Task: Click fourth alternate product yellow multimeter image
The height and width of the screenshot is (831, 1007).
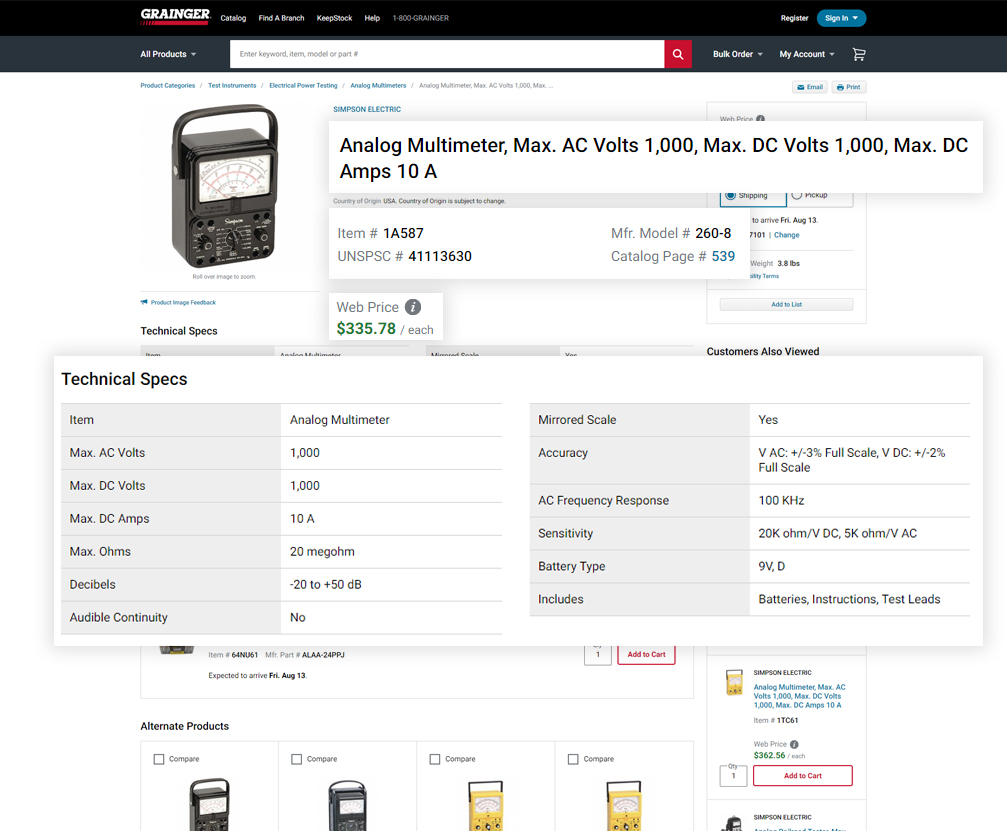Action: coord(624,805)
